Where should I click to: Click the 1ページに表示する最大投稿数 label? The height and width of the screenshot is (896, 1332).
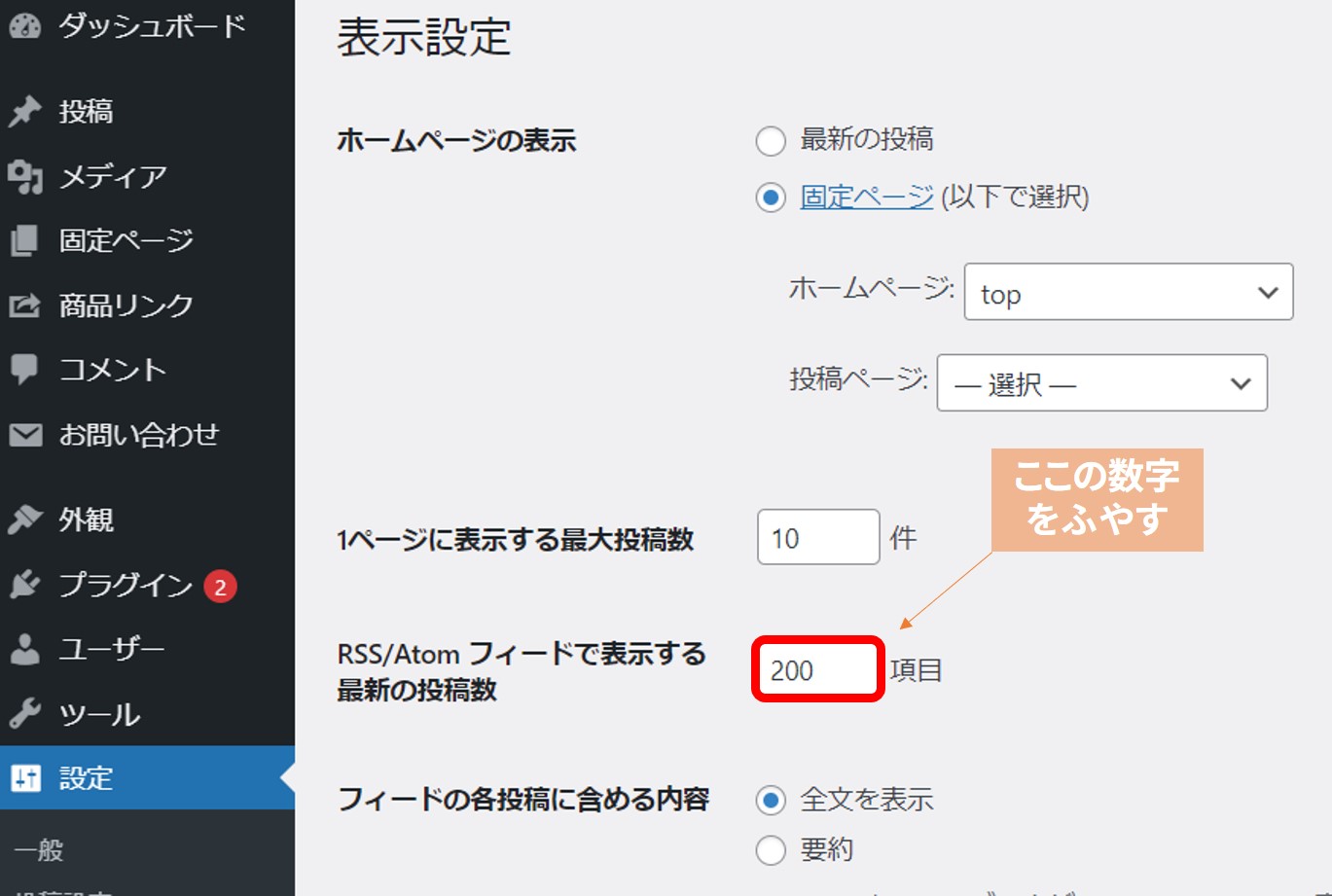516,539
